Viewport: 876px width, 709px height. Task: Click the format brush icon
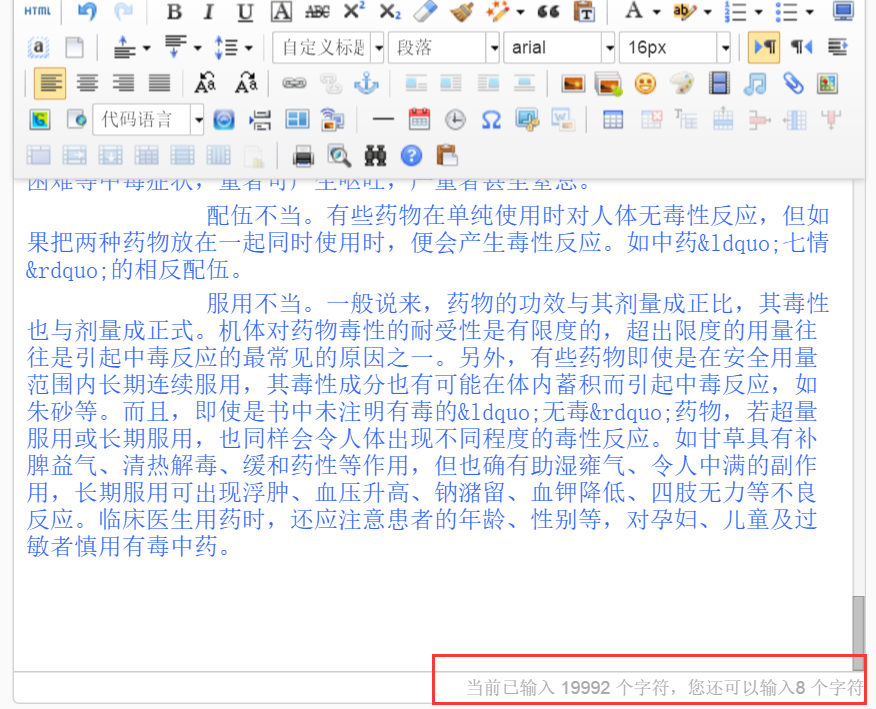coord(460,11)
